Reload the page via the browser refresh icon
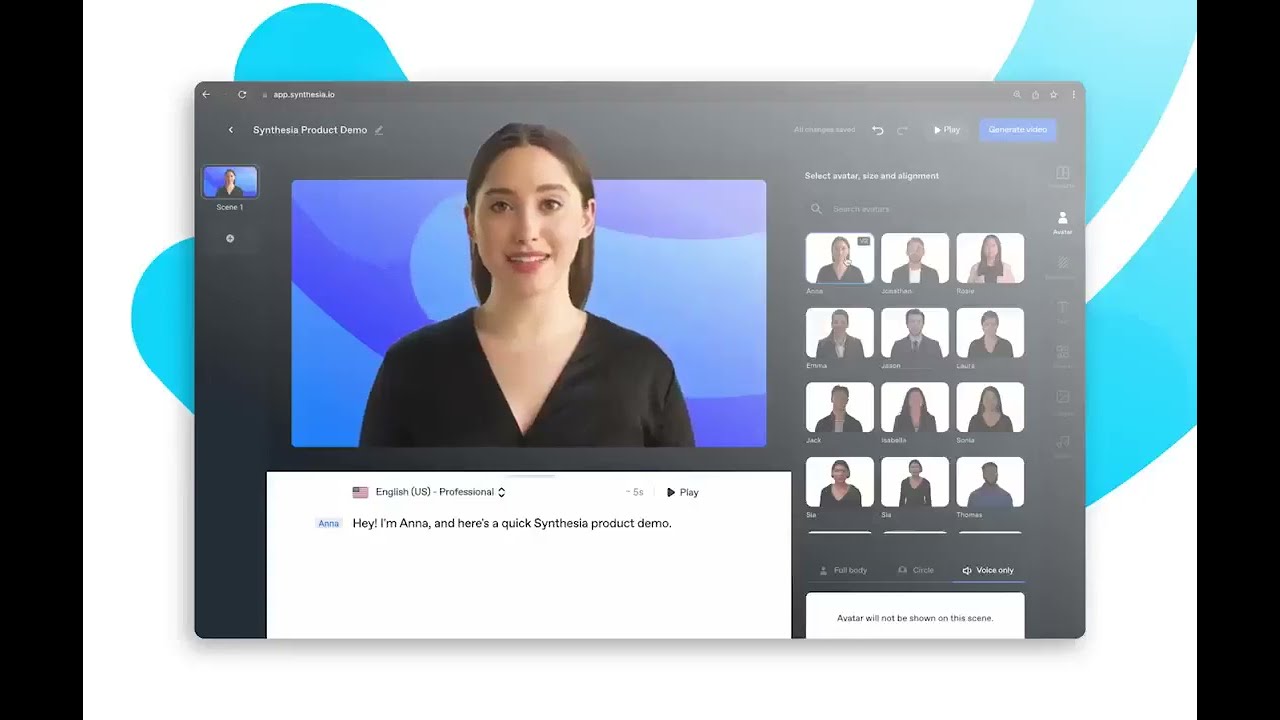The image size is (1280, 720). [x=242, y=94]
